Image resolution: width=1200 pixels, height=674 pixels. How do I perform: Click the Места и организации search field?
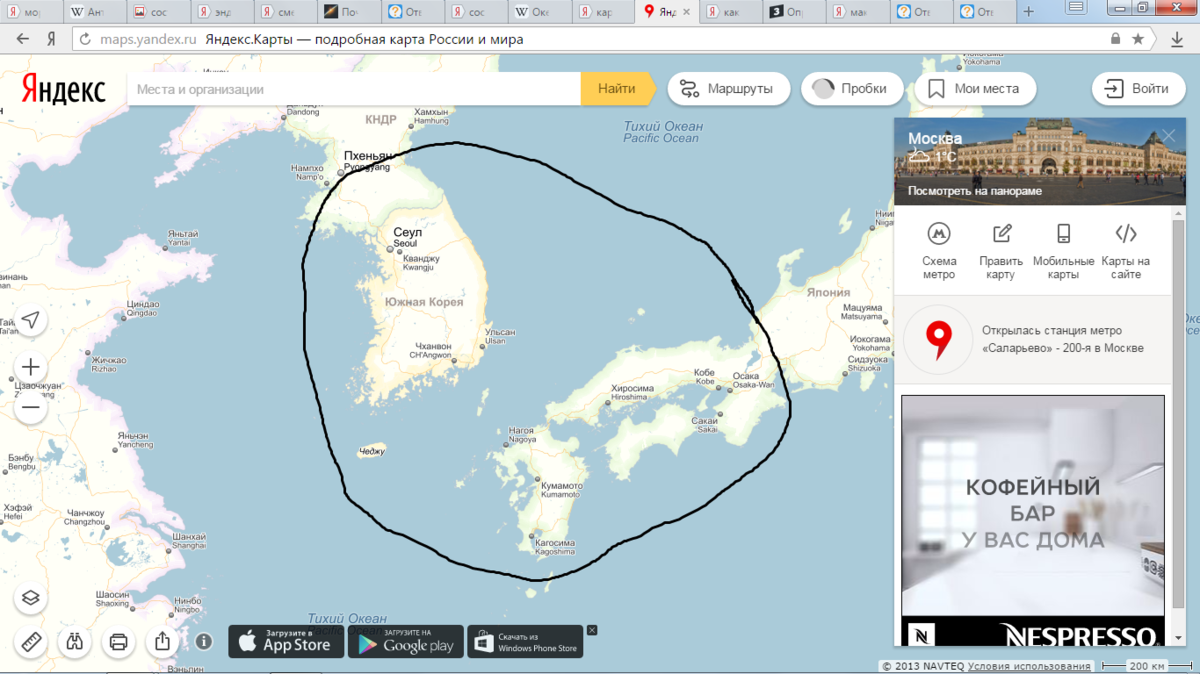coord(355,89)
